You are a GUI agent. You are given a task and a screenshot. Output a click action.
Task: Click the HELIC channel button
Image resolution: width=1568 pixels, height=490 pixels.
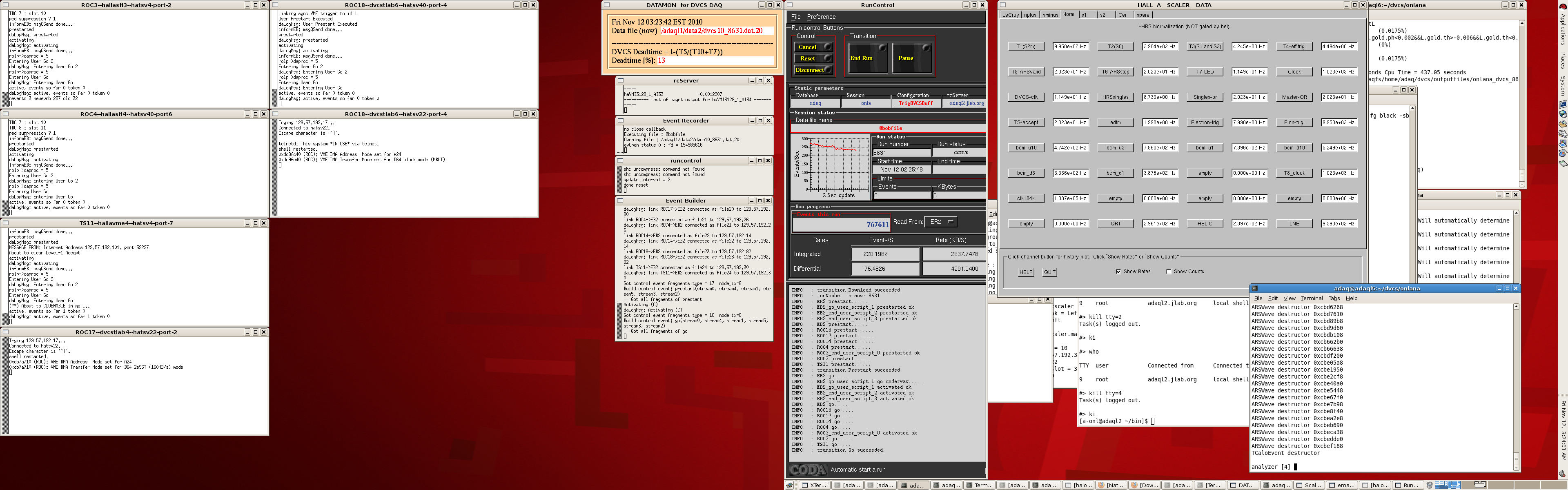(1205, 223)
